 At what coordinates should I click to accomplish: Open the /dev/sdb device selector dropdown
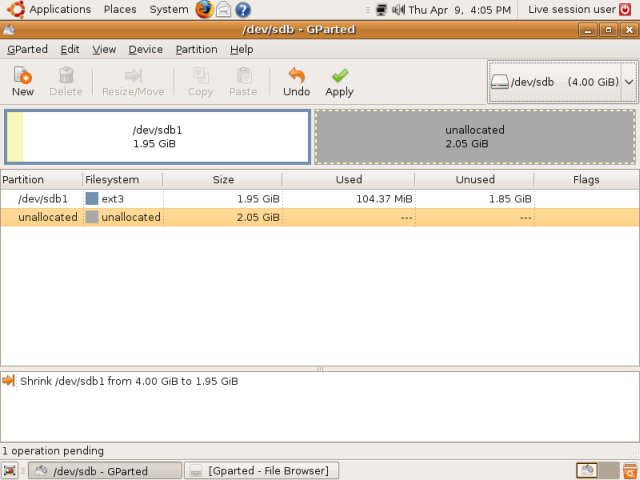(x=563, y=82)
